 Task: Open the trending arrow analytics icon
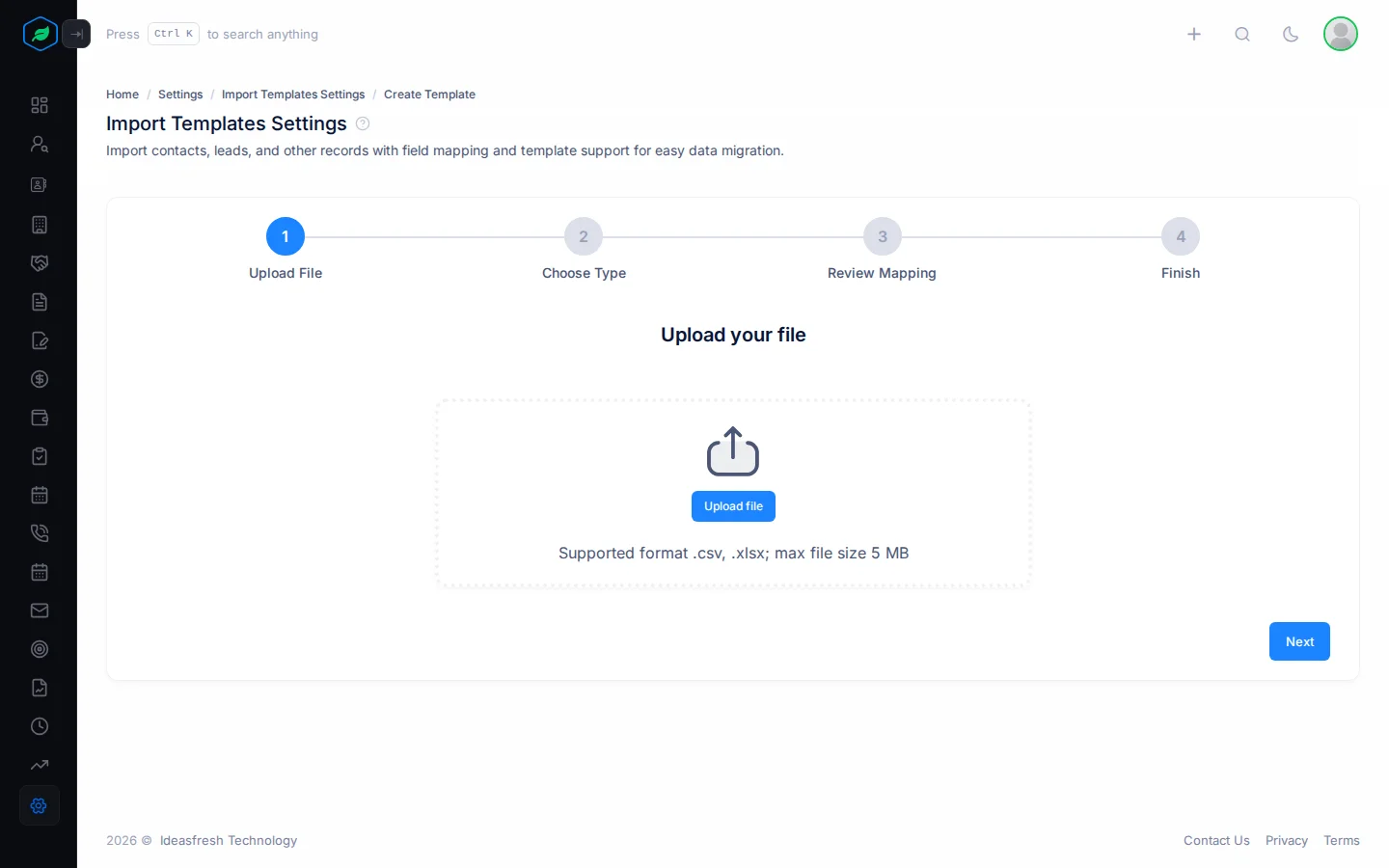coord(40,765)
